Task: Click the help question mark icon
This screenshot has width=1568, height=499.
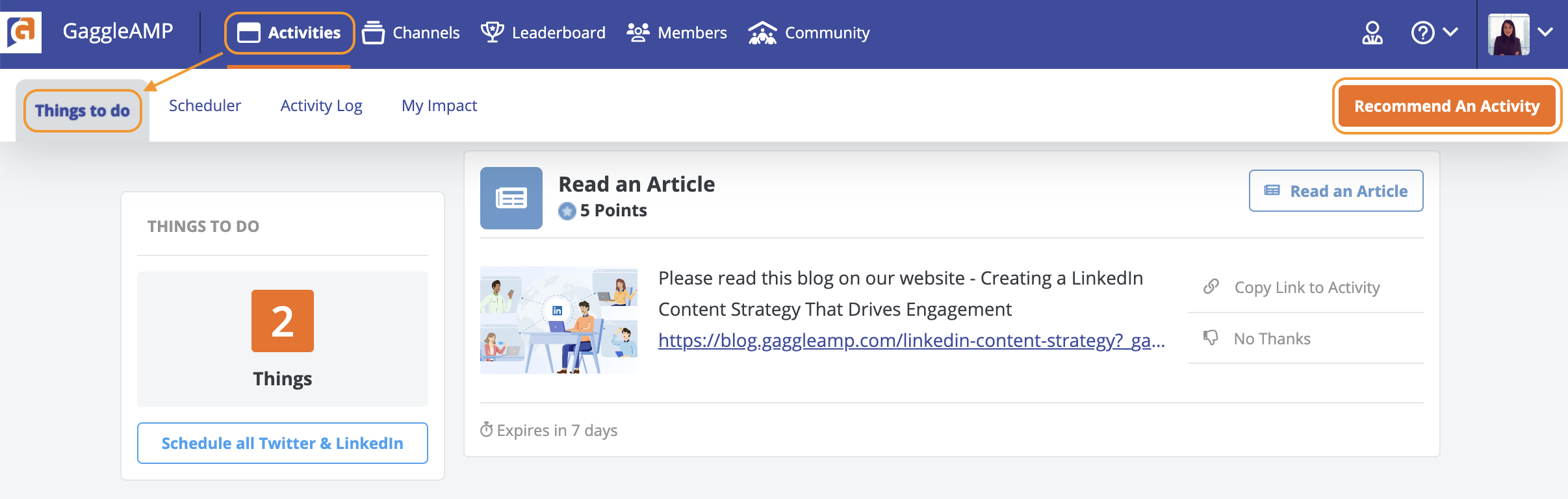Action: [x=1422, y=32]
